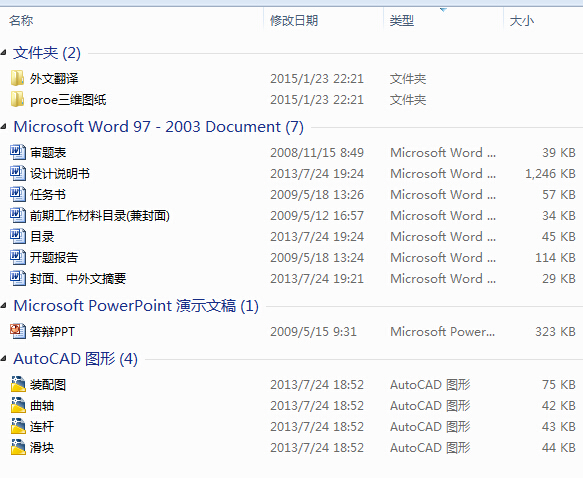Click the size value 45 KB
583x478 pixels.
[558, 236]
